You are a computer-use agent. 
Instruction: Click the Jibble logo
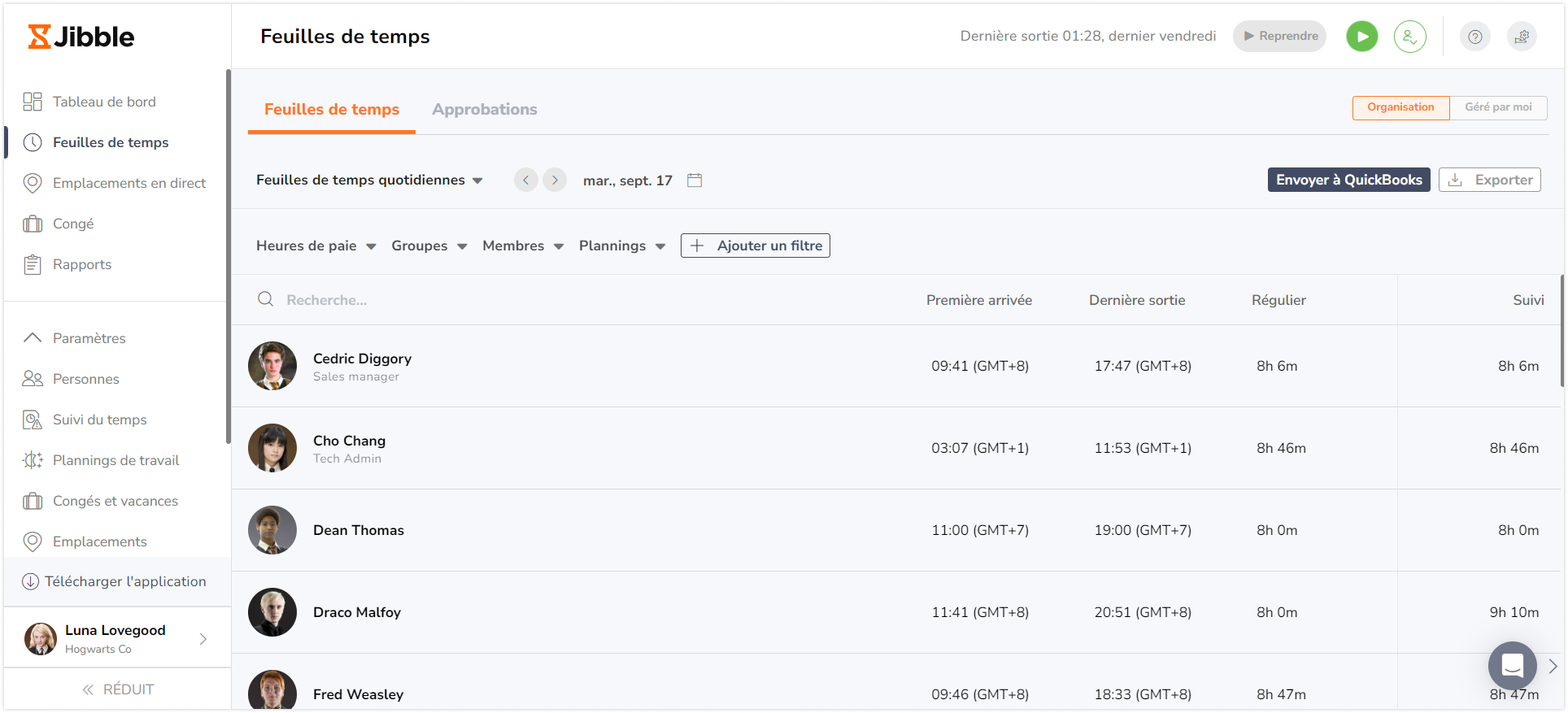click(81, 37)
